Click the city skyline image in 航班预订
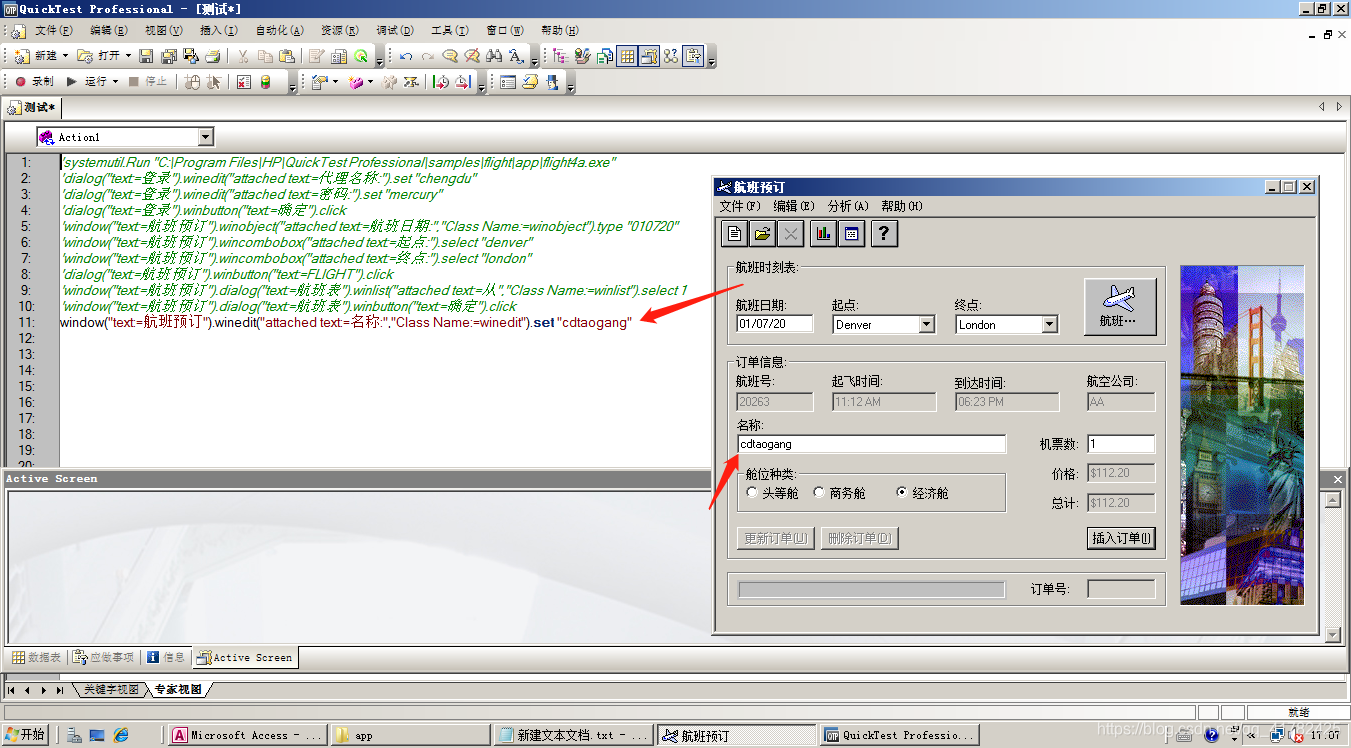The height and width of the screenshot is (748, 1351). [1242, 434]
